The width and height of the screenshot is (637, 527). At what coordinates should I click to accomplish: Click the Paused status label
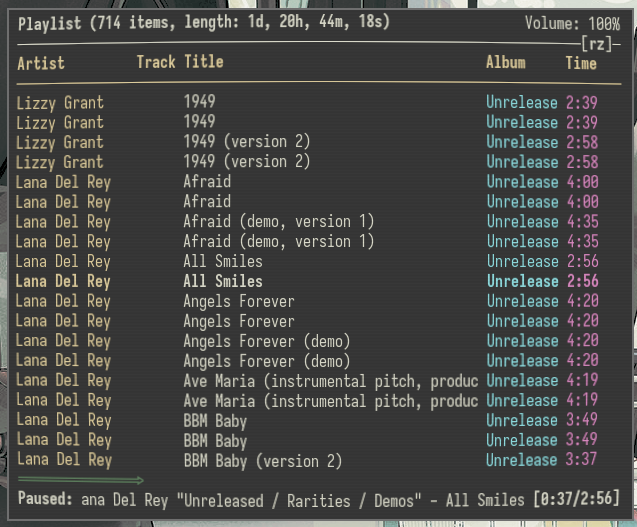(45, 498)
